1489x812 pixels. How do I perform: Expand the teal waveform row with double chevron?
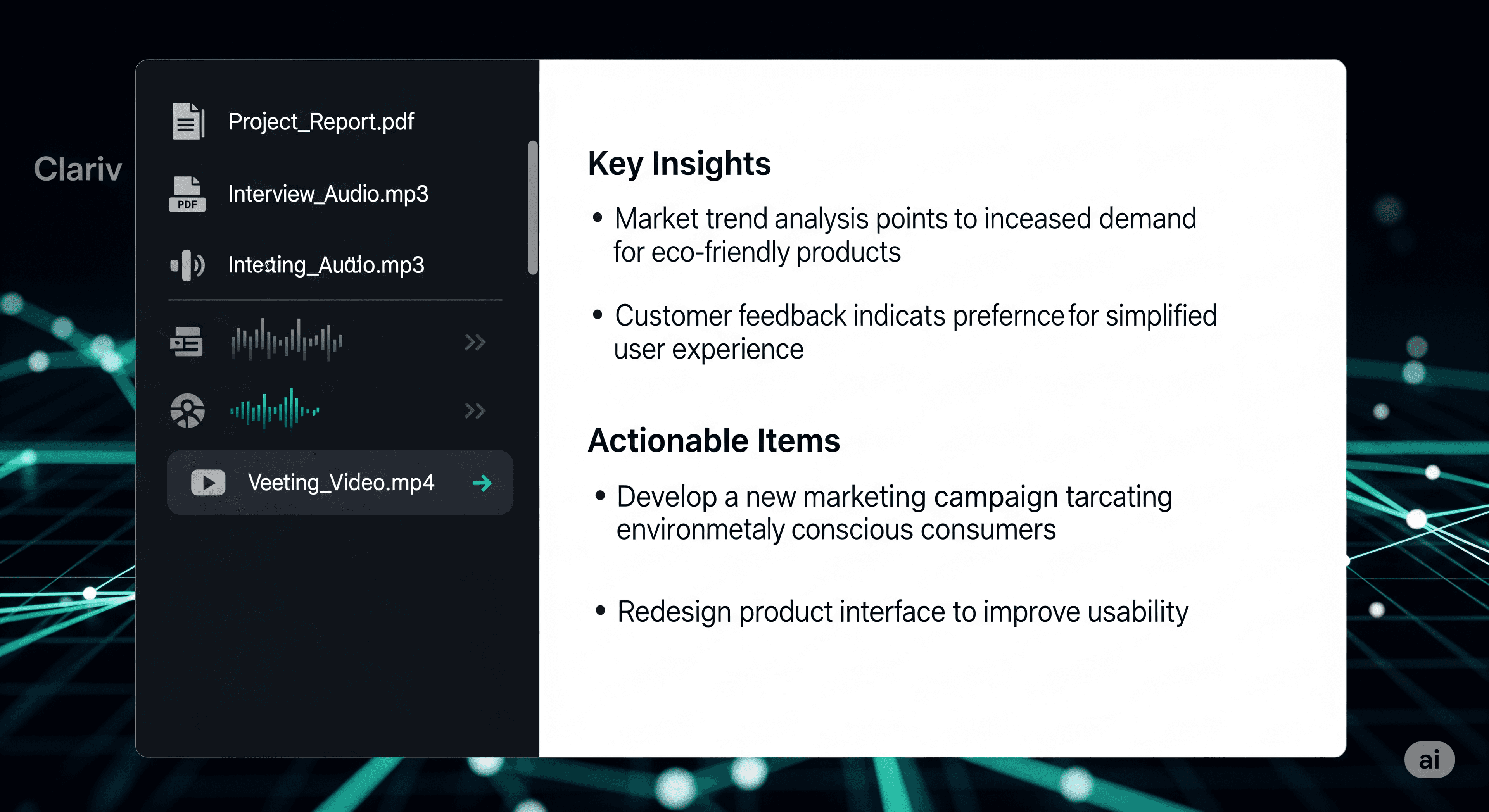point(475,411)
